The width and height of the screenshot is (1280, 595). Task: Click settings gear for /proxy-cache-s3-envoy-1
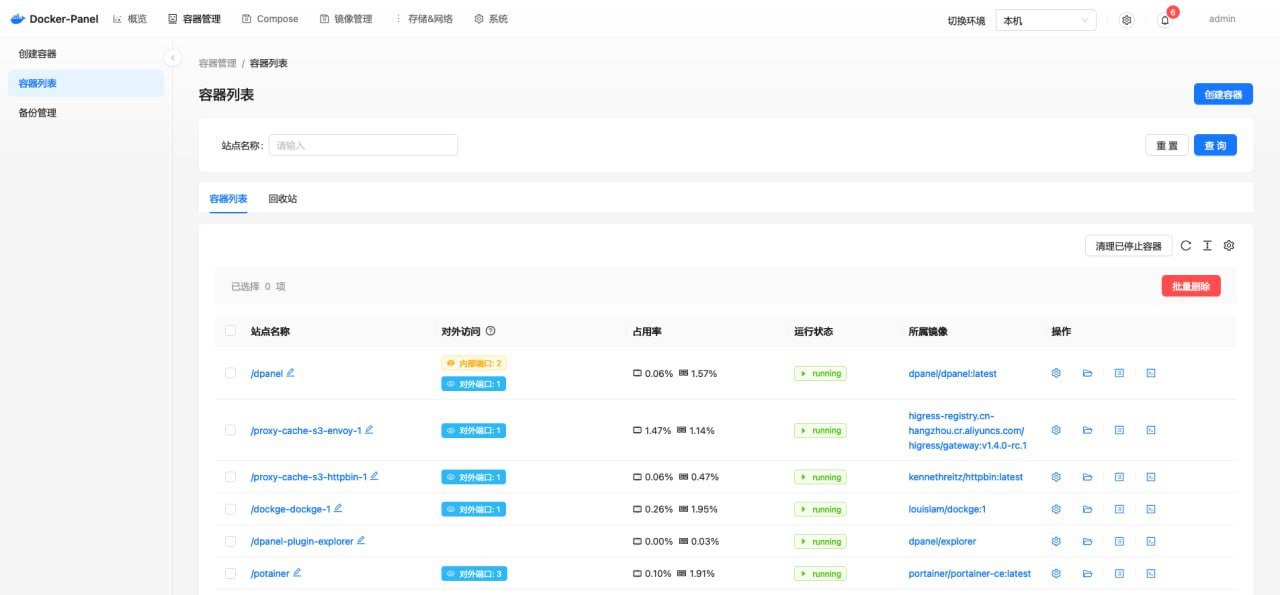(1055, 430)
